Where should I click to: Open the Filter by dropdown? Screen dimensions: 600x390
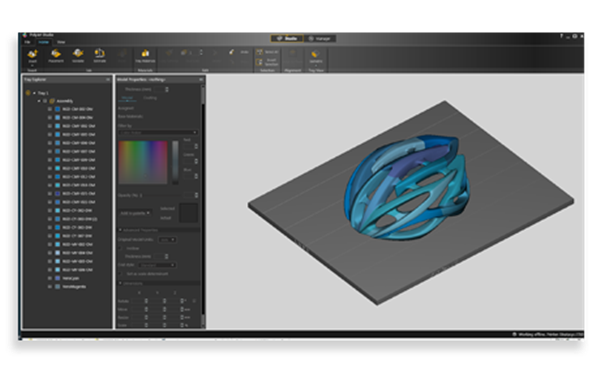(x=158, y=132)
